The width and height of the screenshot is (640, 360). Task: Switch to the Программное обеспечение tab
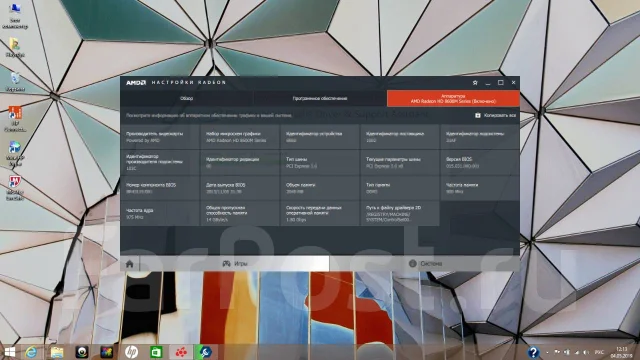[320, 98]
